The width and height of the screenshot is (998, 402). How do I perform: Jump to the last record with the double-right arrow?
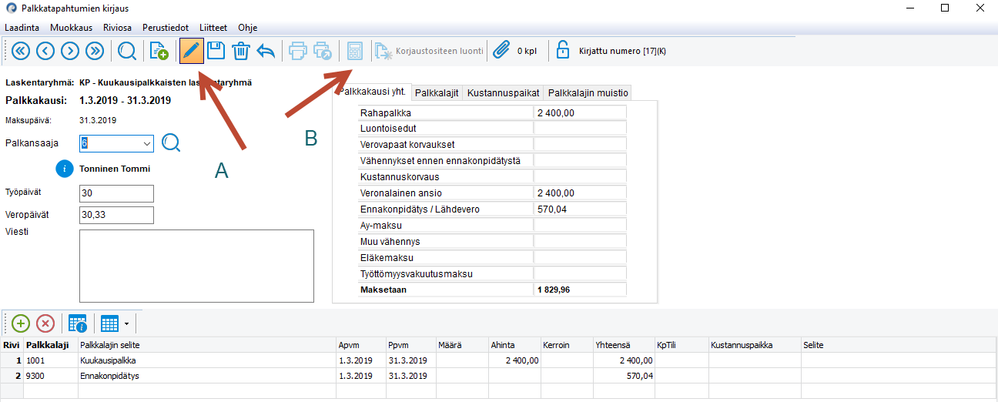point(95,51)
